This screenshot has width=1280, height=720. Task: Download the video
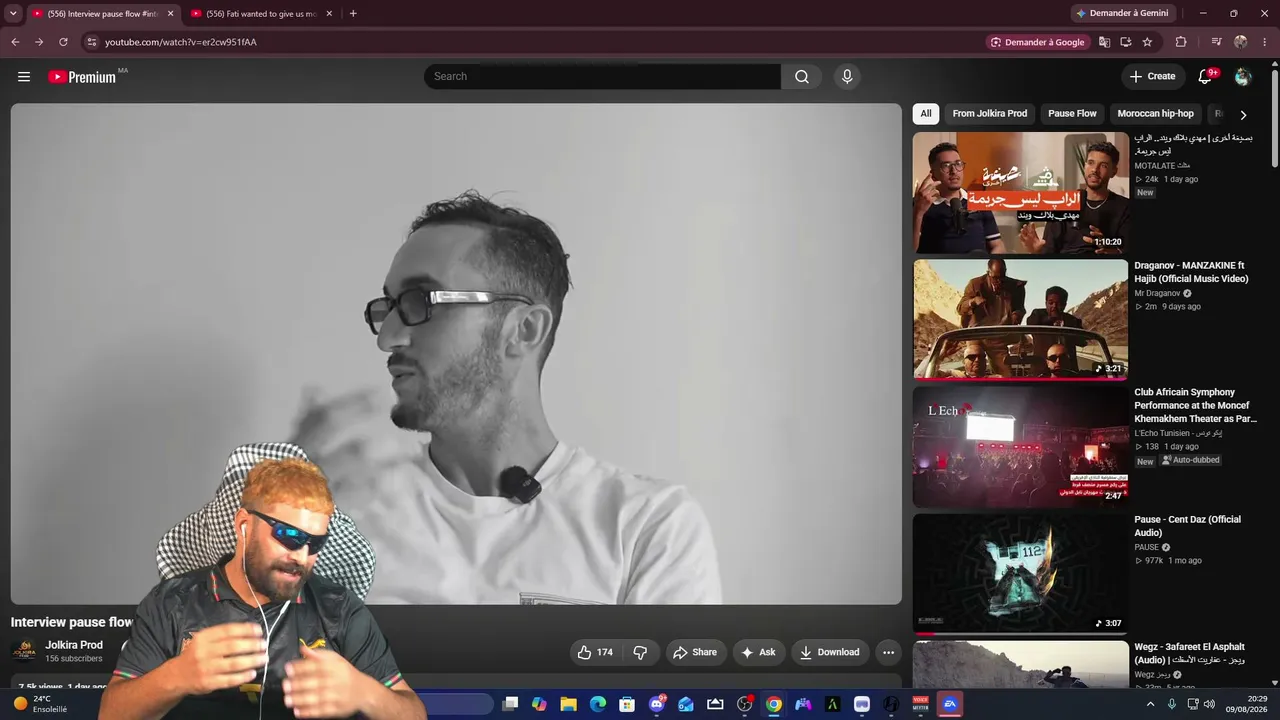click(829, 652)
